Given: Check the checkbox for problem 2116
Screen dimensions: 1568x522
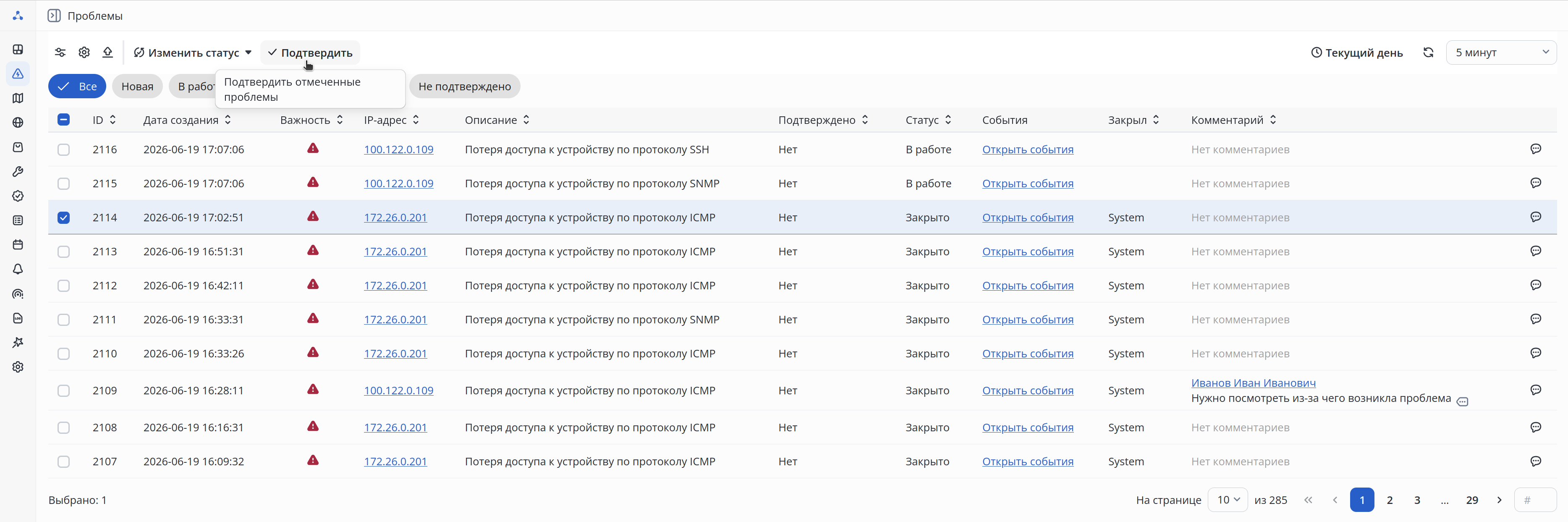Looking at the screenshot, I should point(63,149).
